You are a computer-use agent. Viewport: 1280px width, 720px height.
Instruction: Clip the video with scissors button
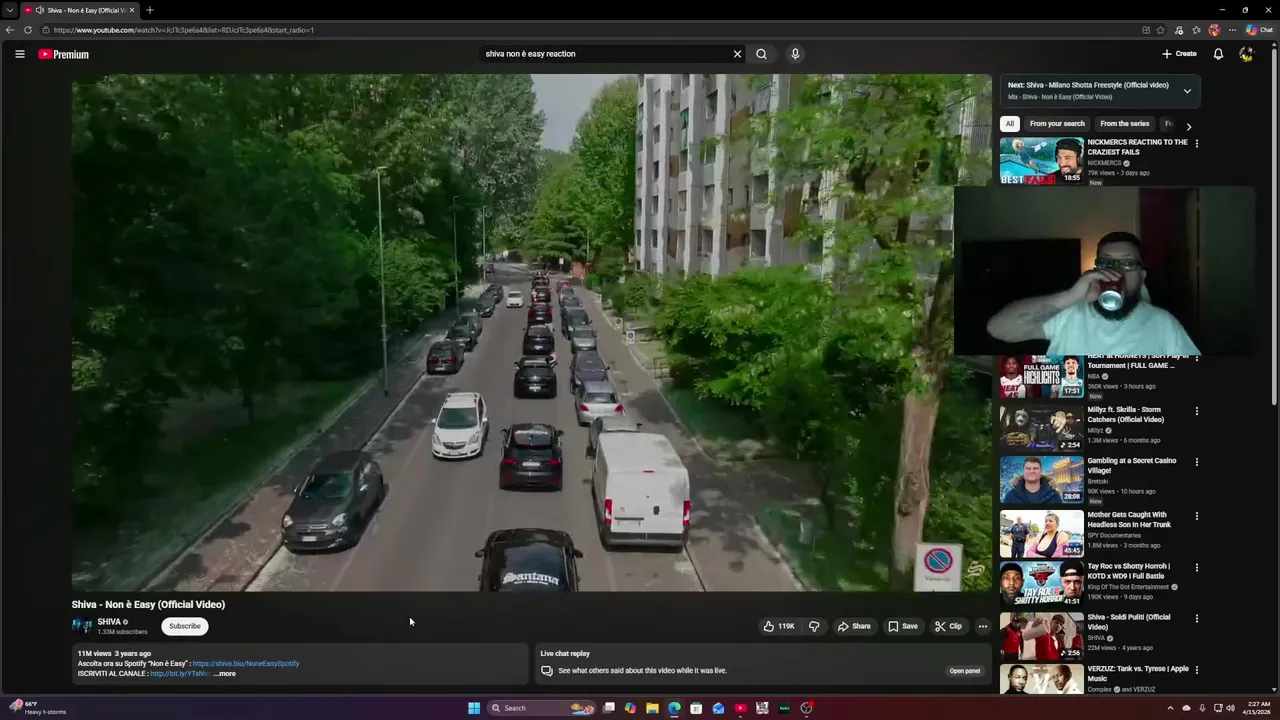point(948,626)
